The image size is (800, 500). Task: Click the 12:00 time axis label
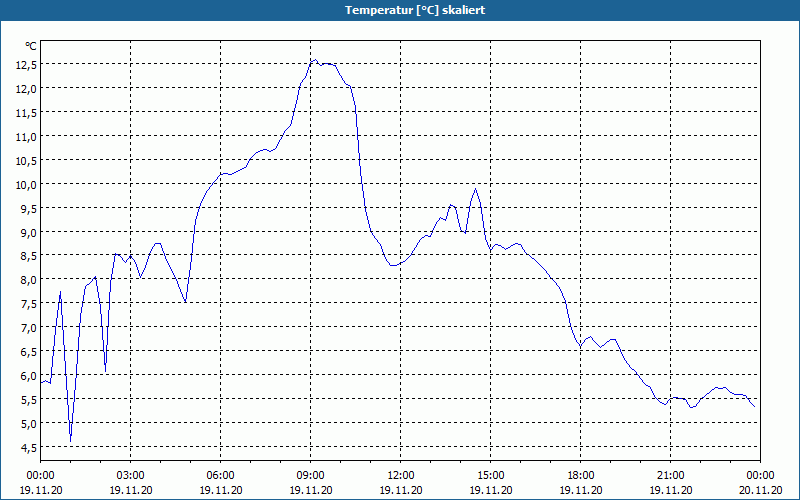pos(401,476)
